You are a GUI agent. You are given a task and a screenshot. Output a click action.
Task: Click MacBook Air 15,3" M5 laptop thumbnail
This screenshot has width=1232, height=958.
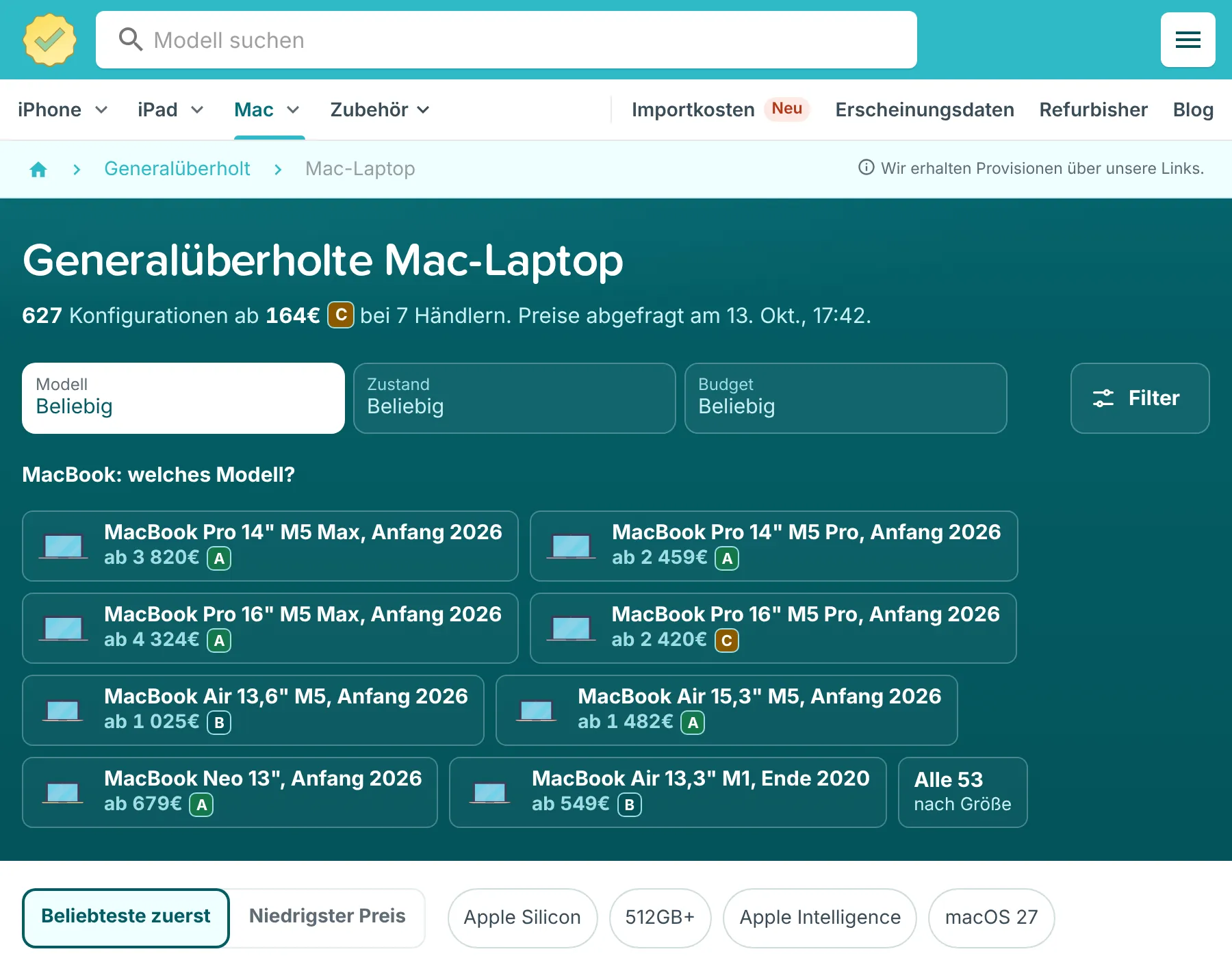point(537,711)
